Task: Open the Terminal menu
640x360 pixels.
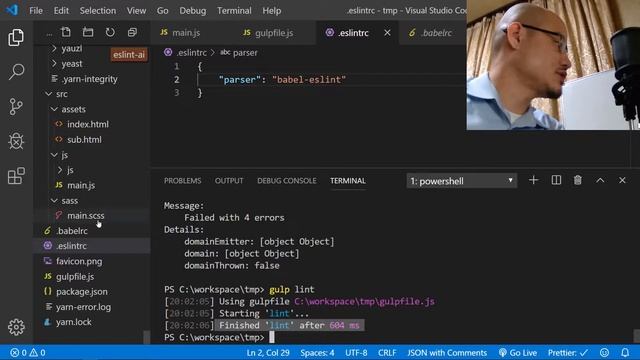Action: tap(234, 11)
